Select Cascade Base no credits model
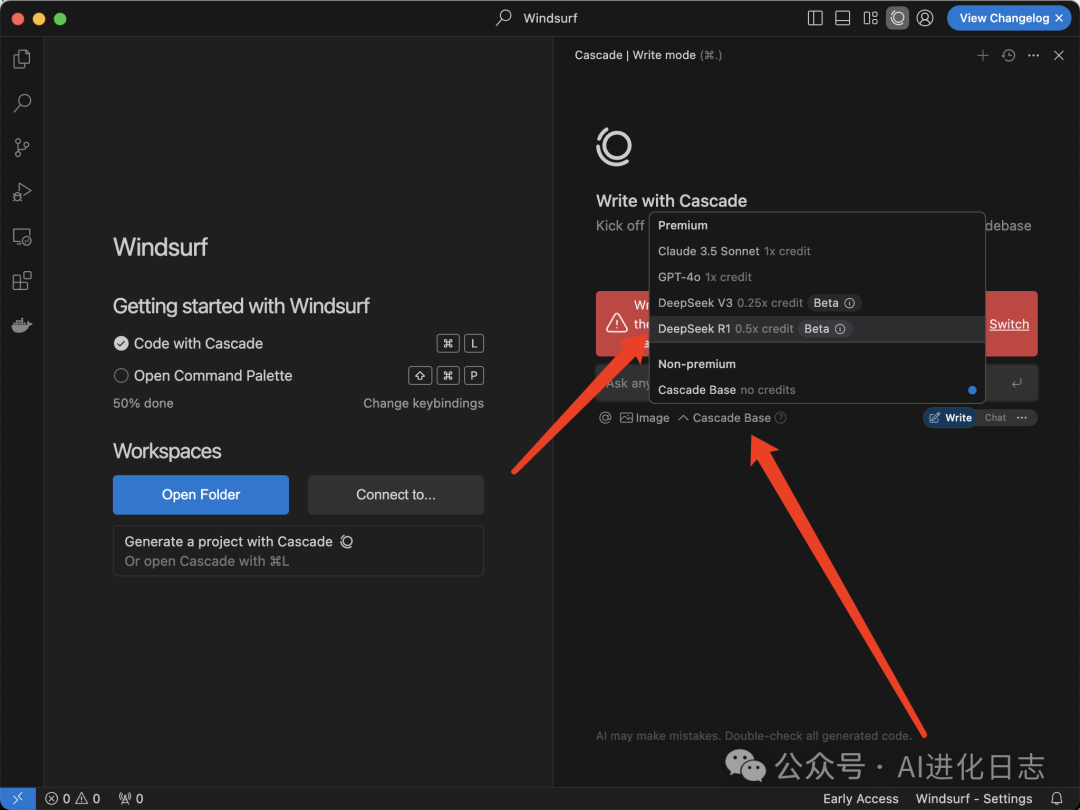 [817, 390]
